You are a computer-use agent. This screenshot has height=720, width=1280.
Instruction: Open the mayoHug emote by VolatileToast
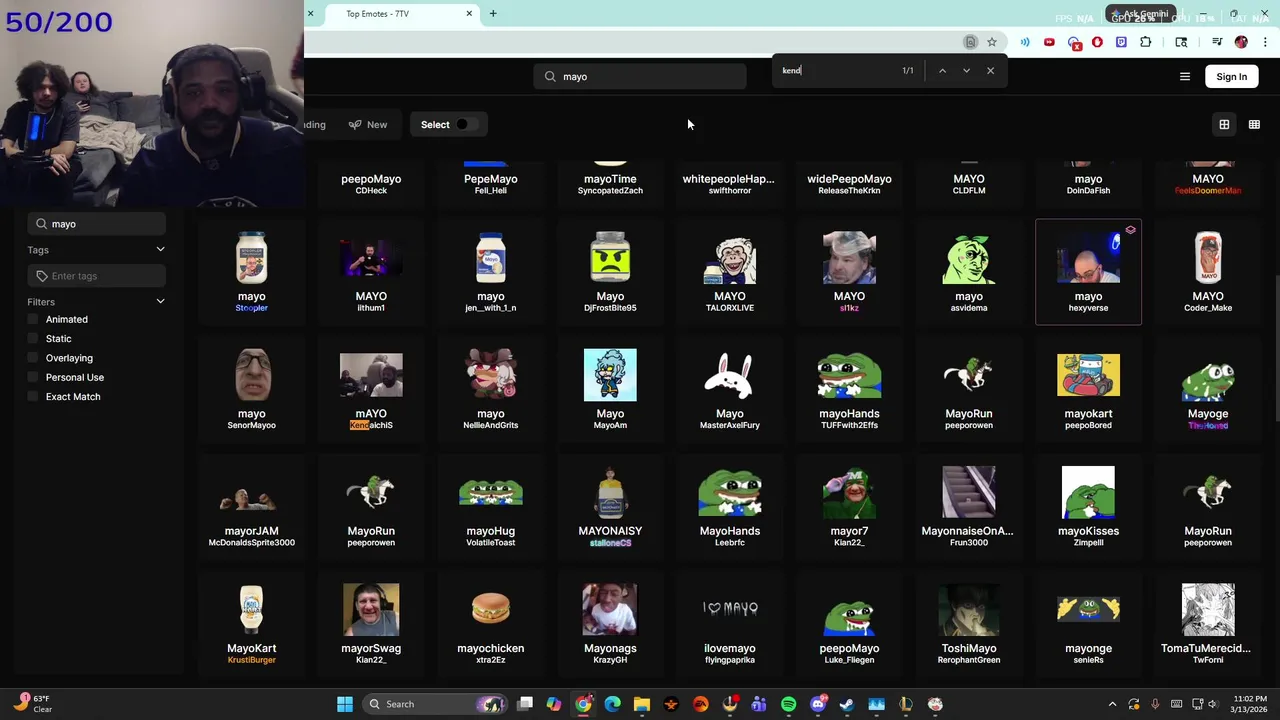[490, 507]
